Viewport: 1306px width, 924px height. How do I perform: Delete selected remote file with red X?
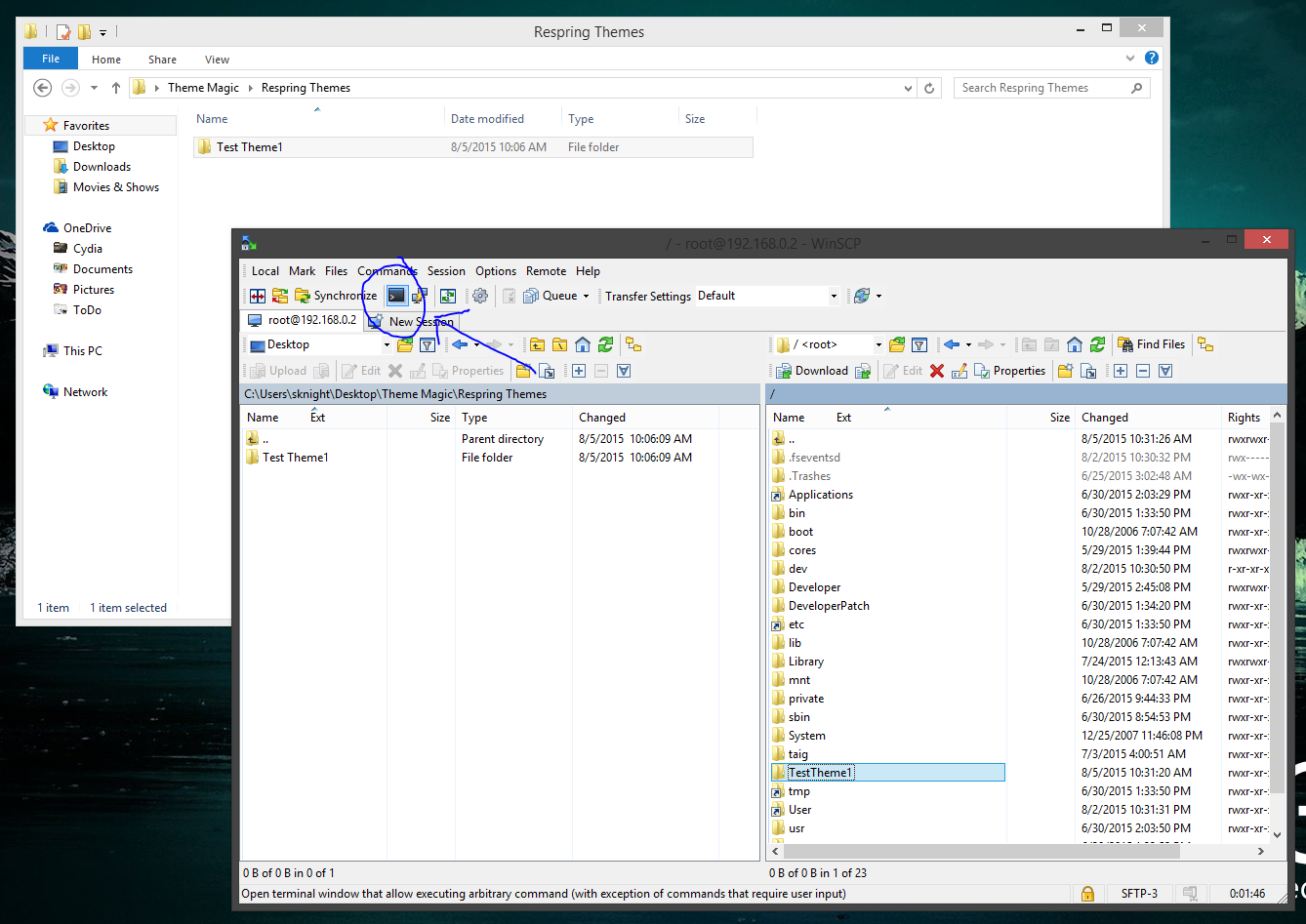pyautogui.click(x=937, y=371)
